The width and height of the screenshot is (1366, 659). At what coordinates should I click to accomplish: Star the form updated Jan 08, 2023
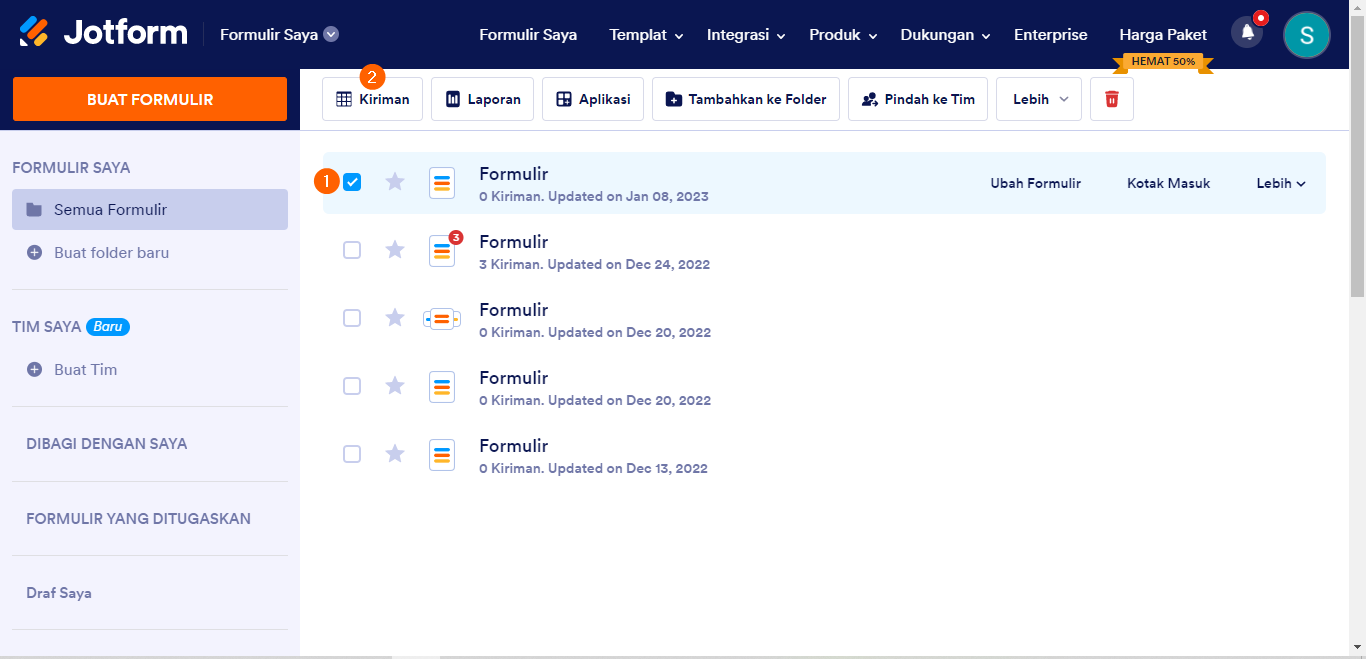click(x=395, y=182)
